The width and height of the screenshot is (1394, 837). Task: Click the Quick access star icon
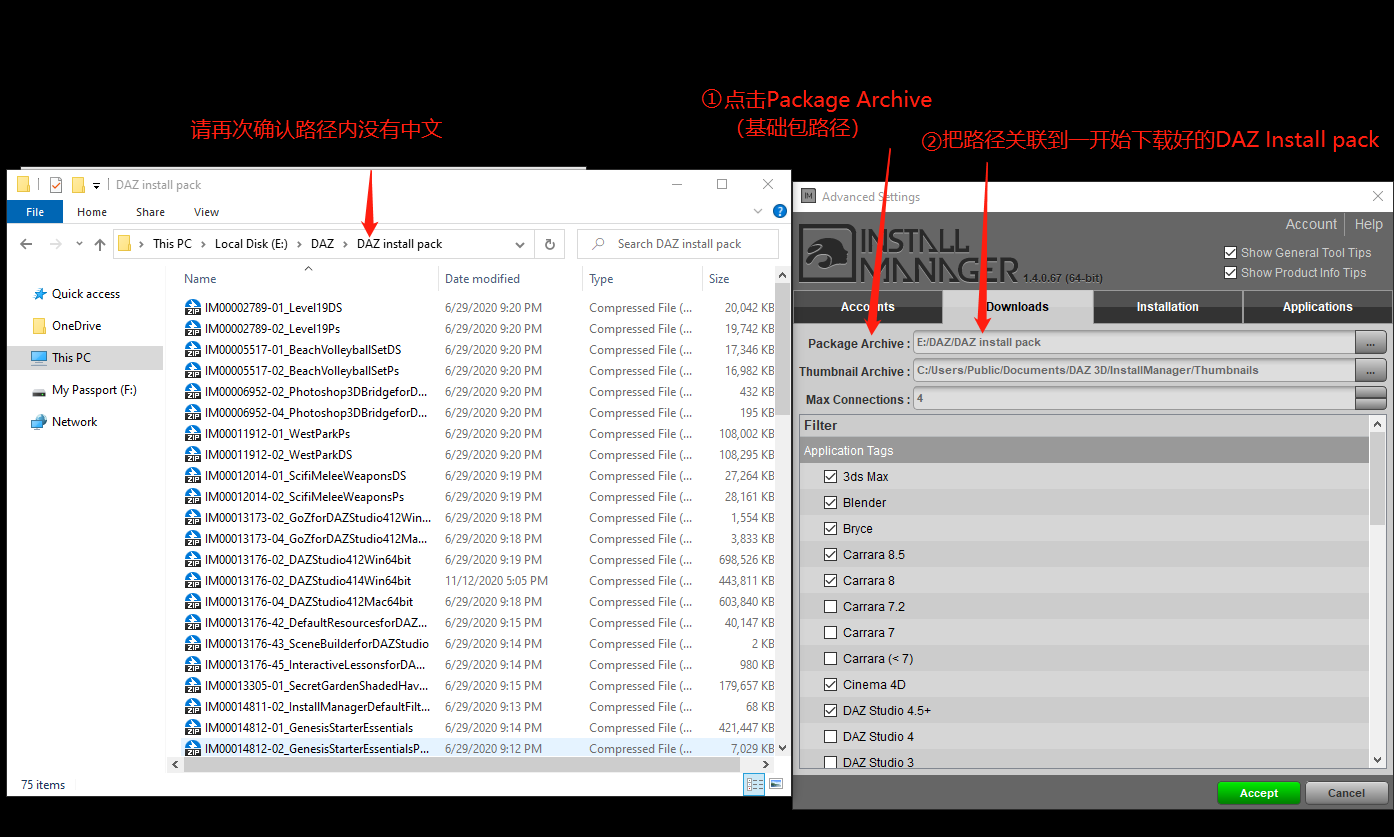tap(40, 294)
